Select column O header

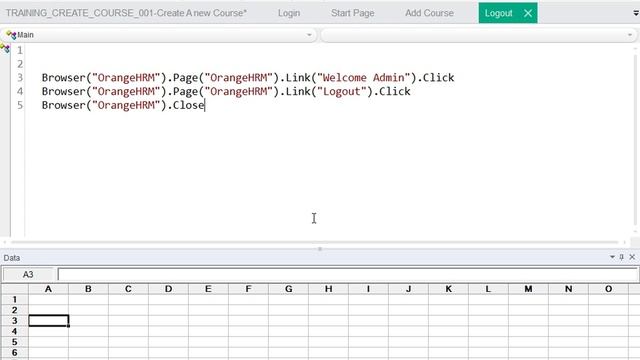click(609, 289)
